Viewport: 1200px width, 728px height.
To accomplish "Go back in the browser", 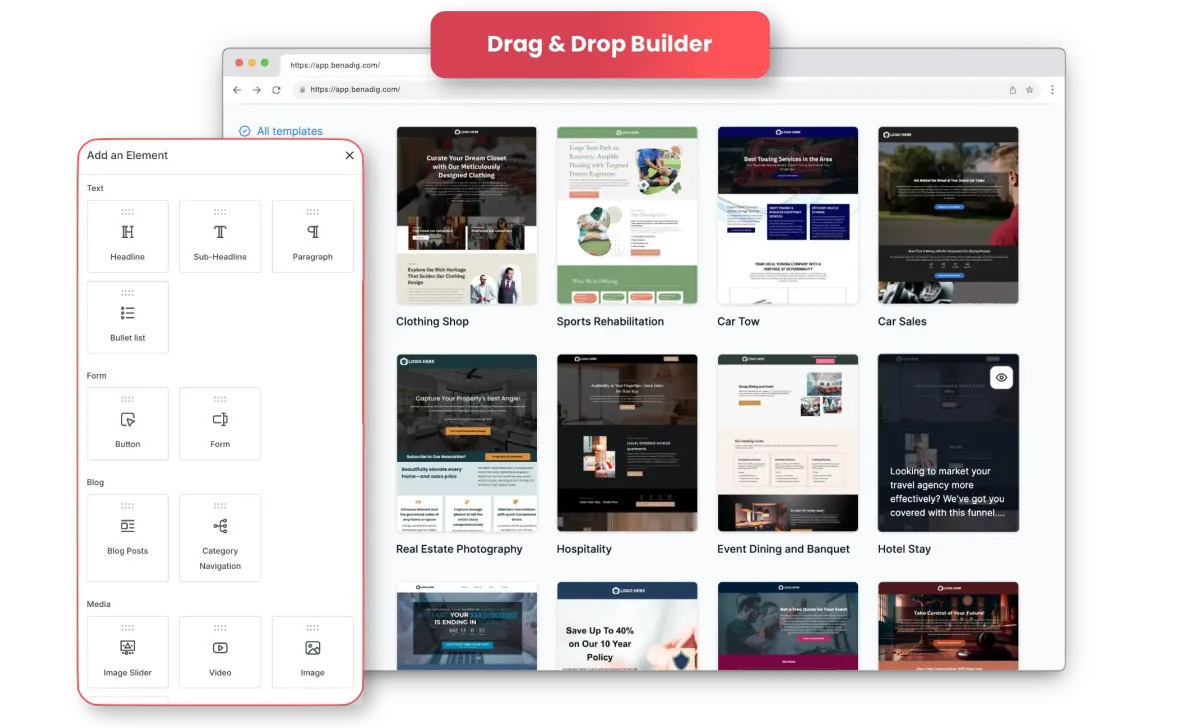I will (x=237, y=90).
